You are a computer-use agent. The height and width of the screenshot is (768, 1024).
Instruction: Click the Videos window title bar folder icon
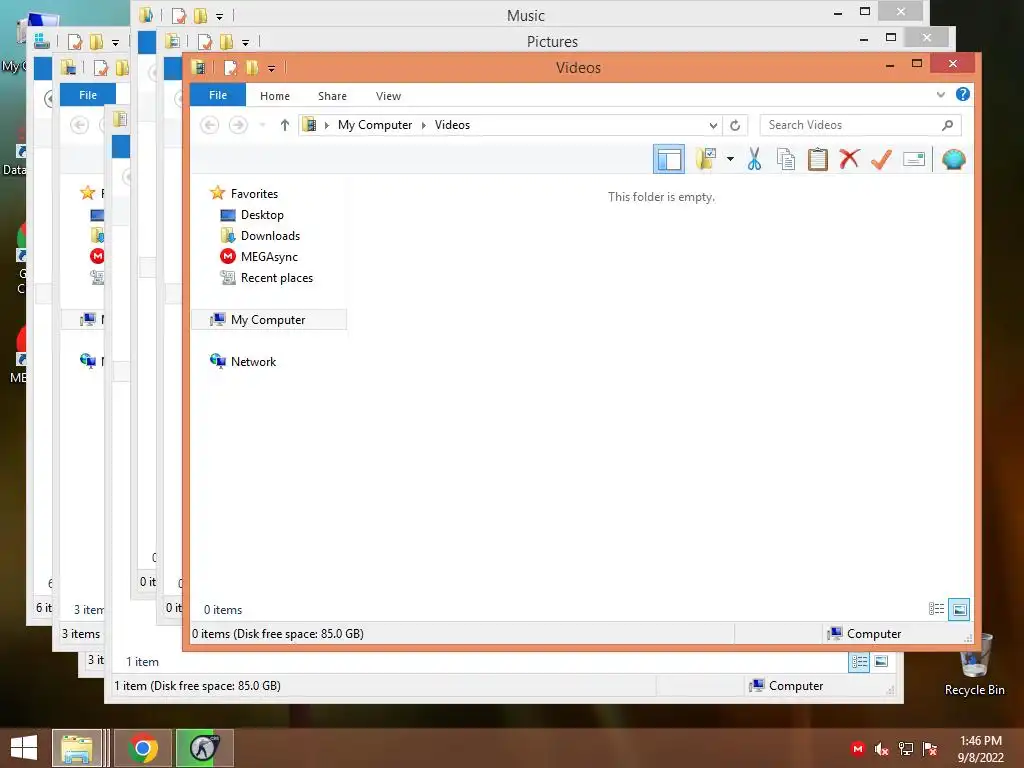(198, 67)
